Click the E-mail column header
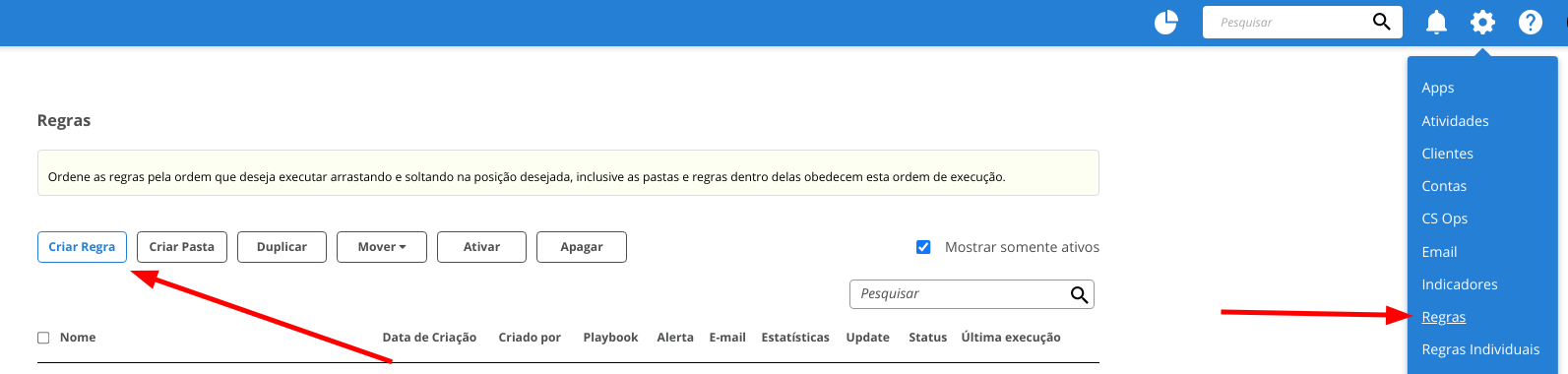The height and width of the screenshot is (374, 1568). tap(727, 338)
